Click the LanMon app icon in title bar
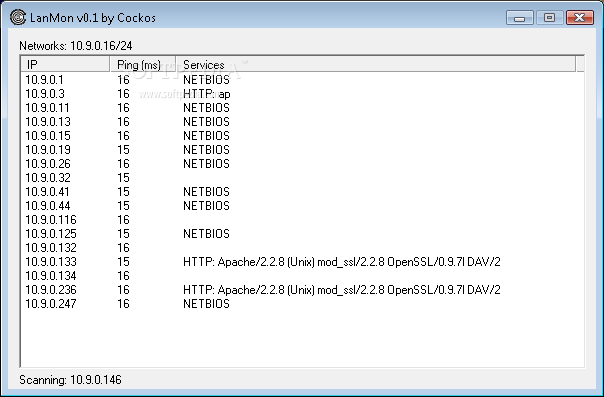 tap(18, 17)
